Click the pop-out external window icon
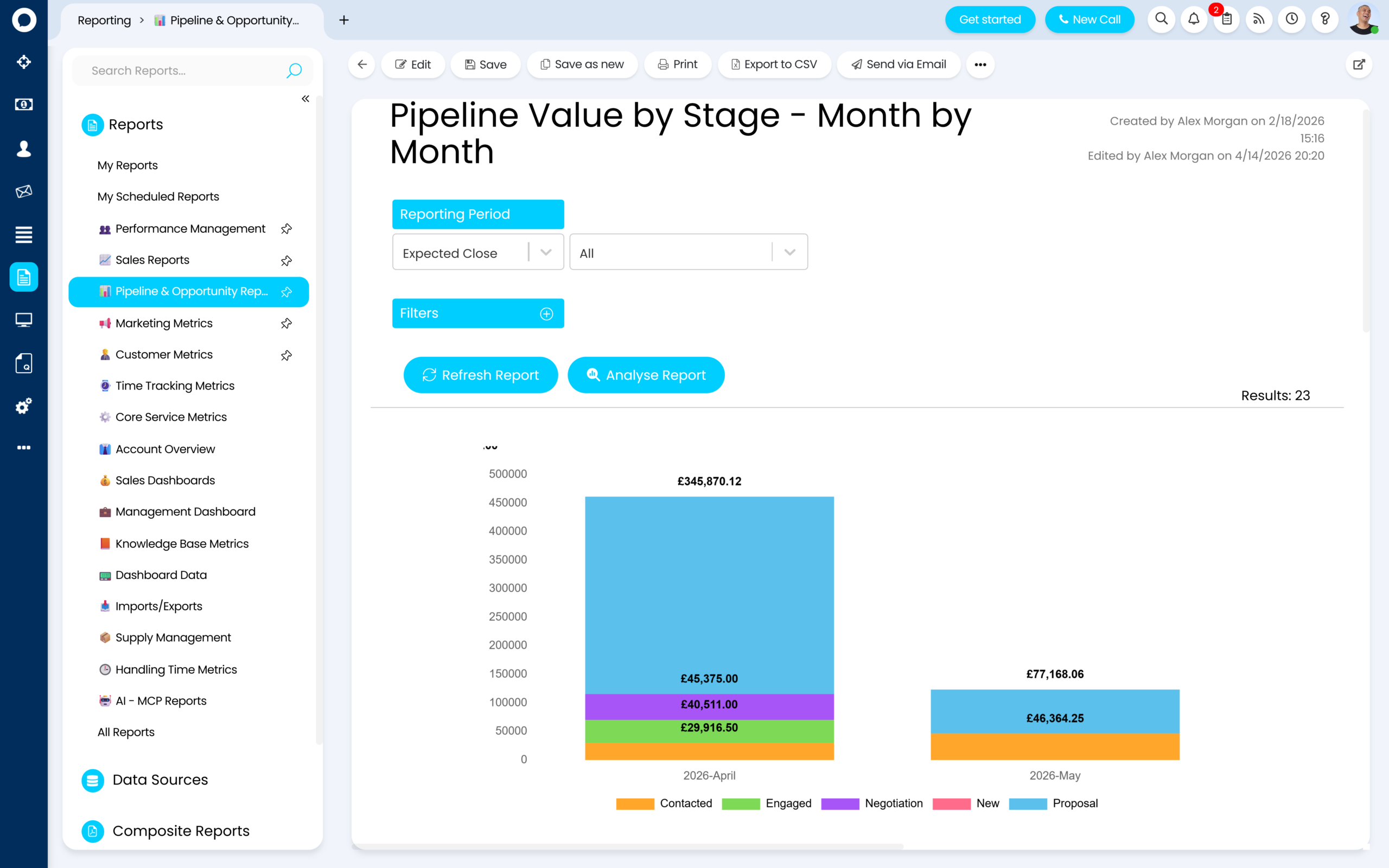1389x868 pixels. point(1359,65)
